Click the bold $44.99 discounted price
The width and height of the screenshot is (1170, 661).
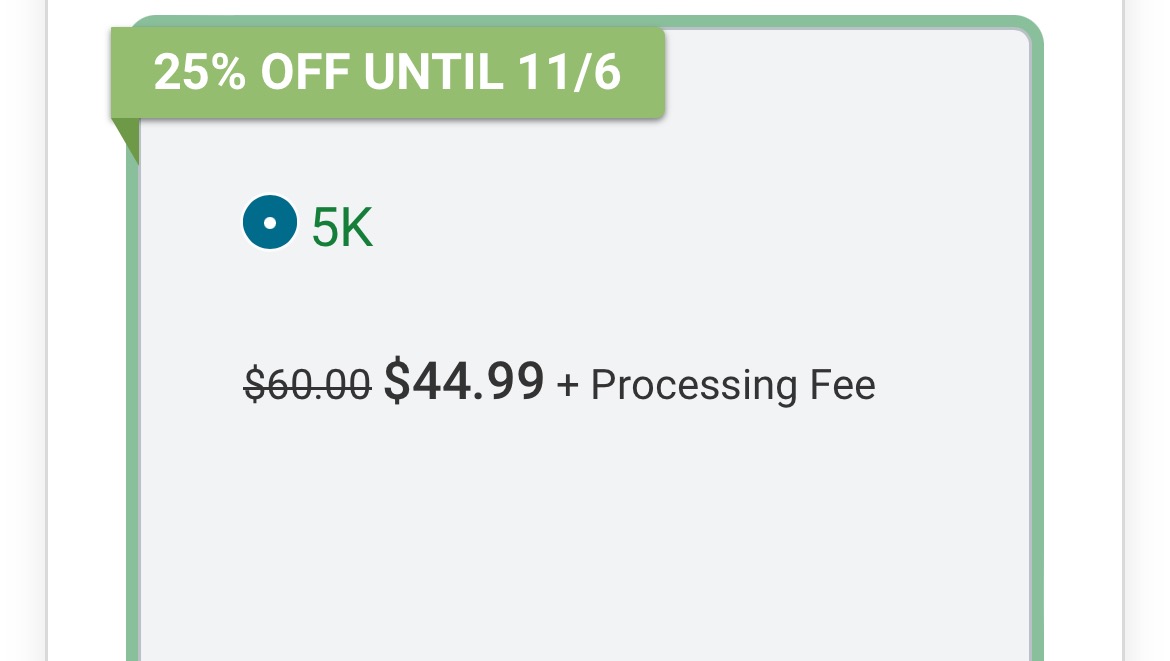click(x=464, y=382)
